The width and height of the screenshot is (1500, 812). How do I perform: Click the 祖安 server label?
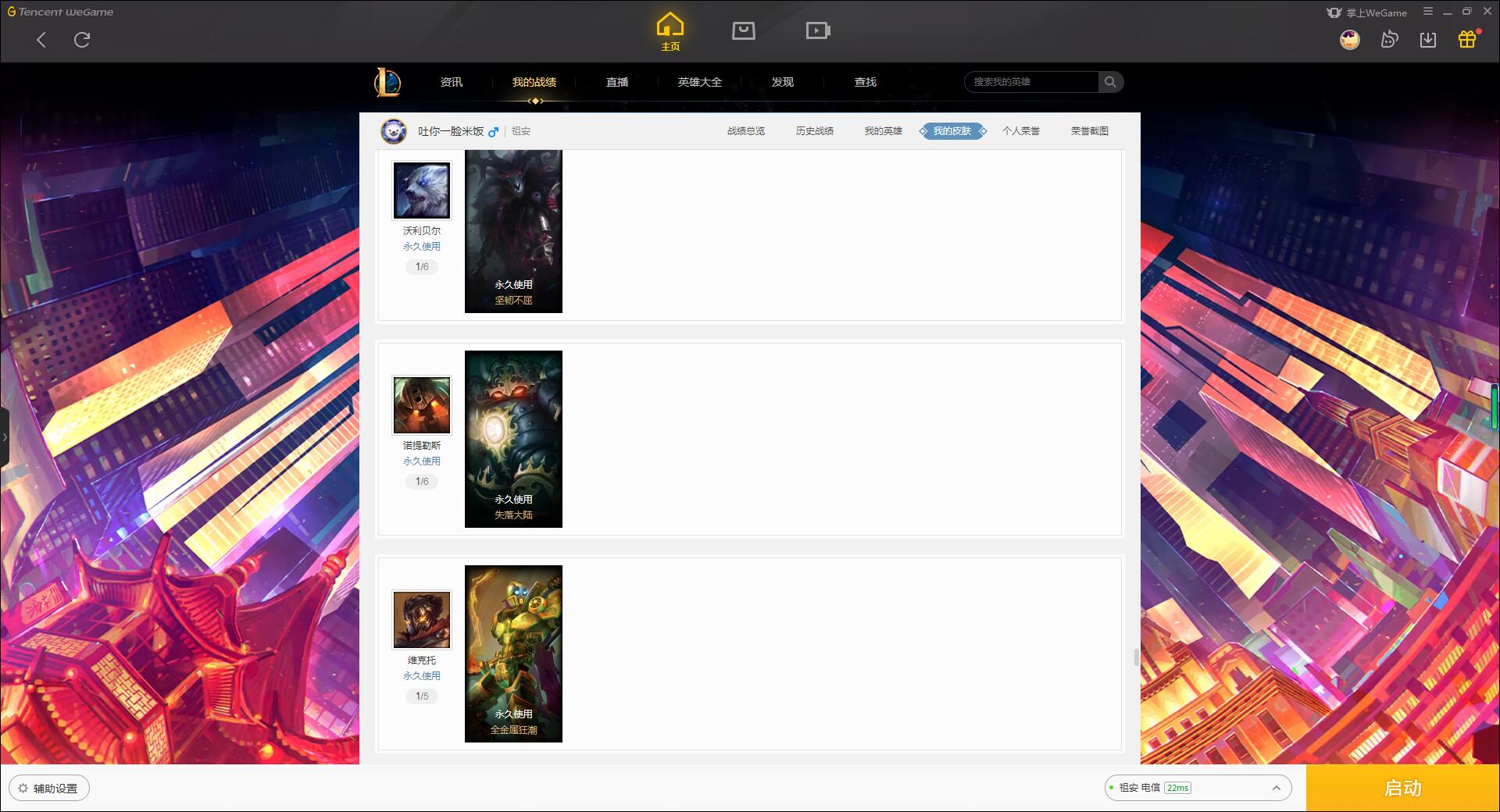521,131
